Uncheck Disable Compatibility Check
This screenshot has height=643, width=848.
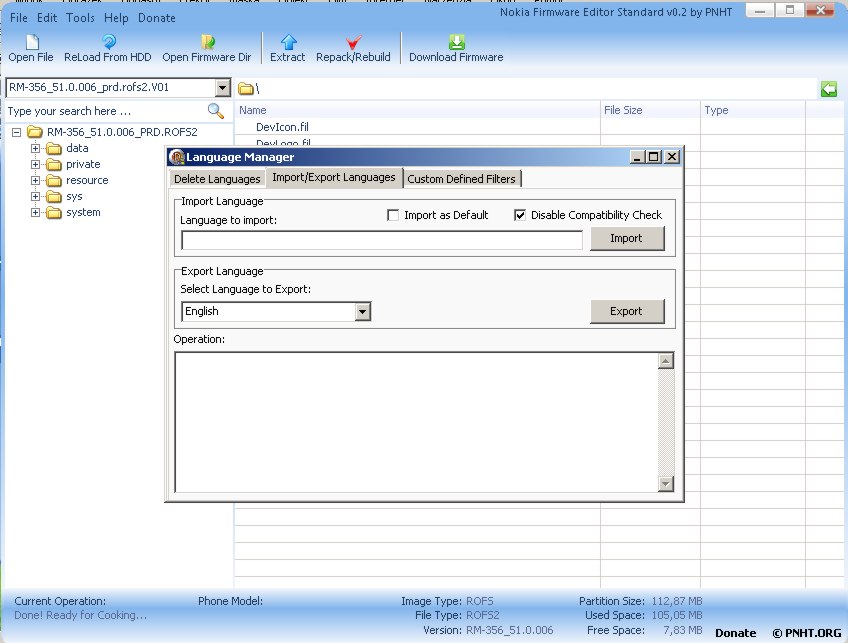click(x=520, y=215)
